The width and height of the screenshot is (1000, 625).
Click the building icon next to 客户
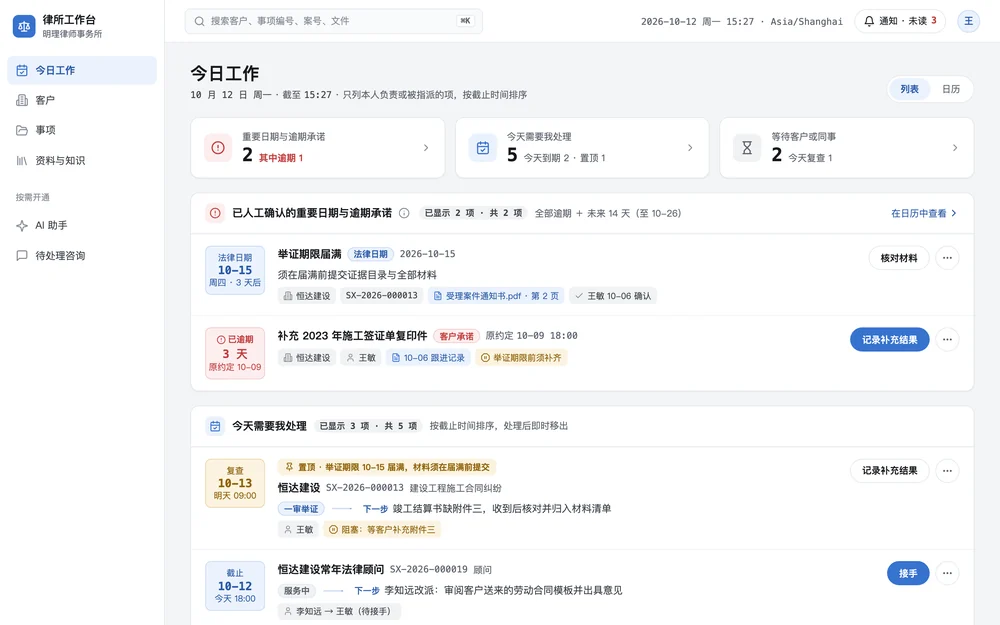click(22, 100)
